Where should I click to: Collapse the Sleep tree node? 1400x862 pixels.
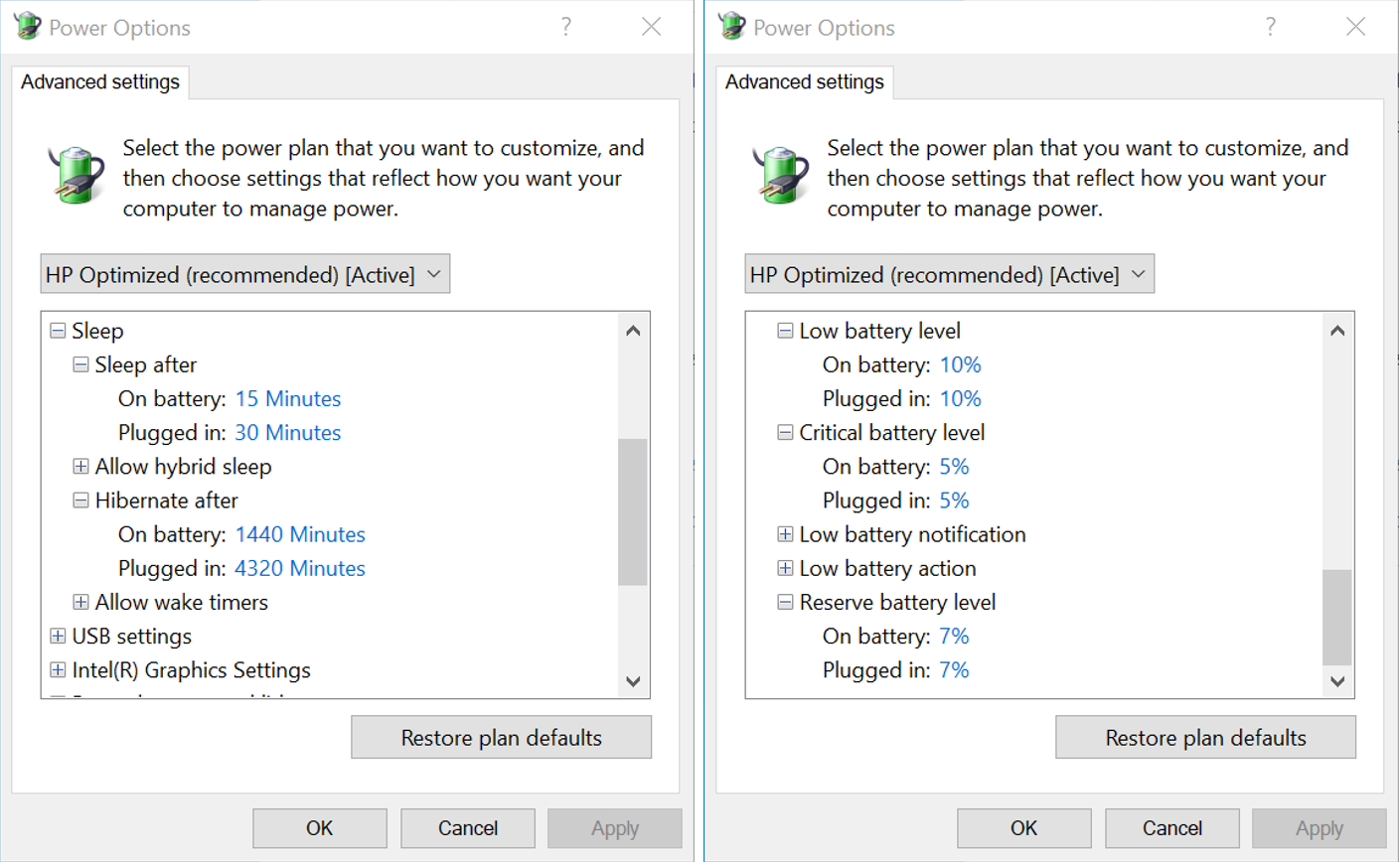point(58,331)
